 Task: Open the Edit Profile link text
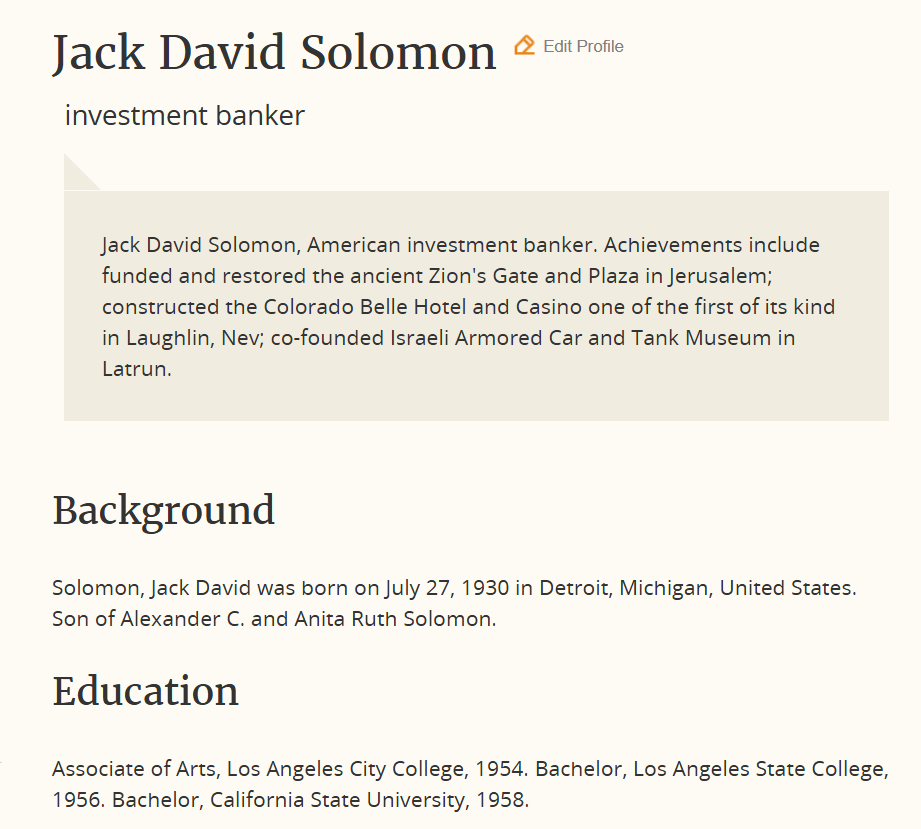[583, 46]
